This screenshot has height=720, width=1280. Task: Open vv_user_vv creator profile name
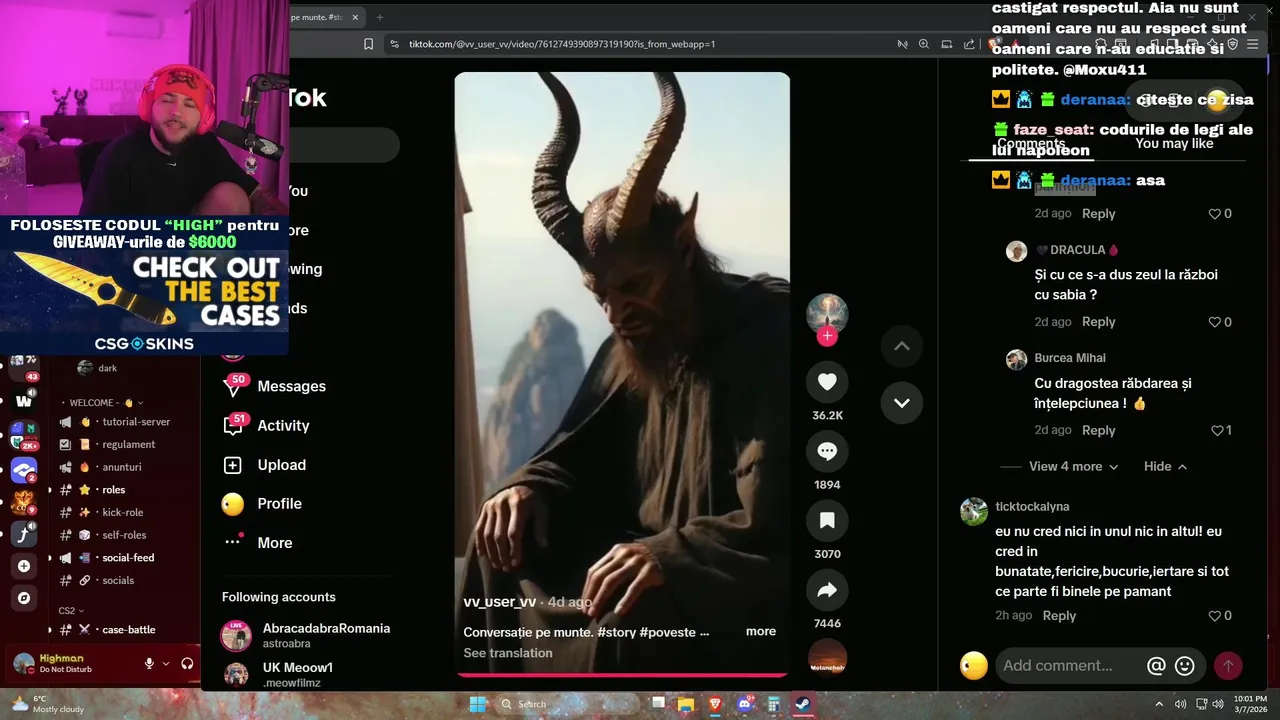tap(499, 602)
